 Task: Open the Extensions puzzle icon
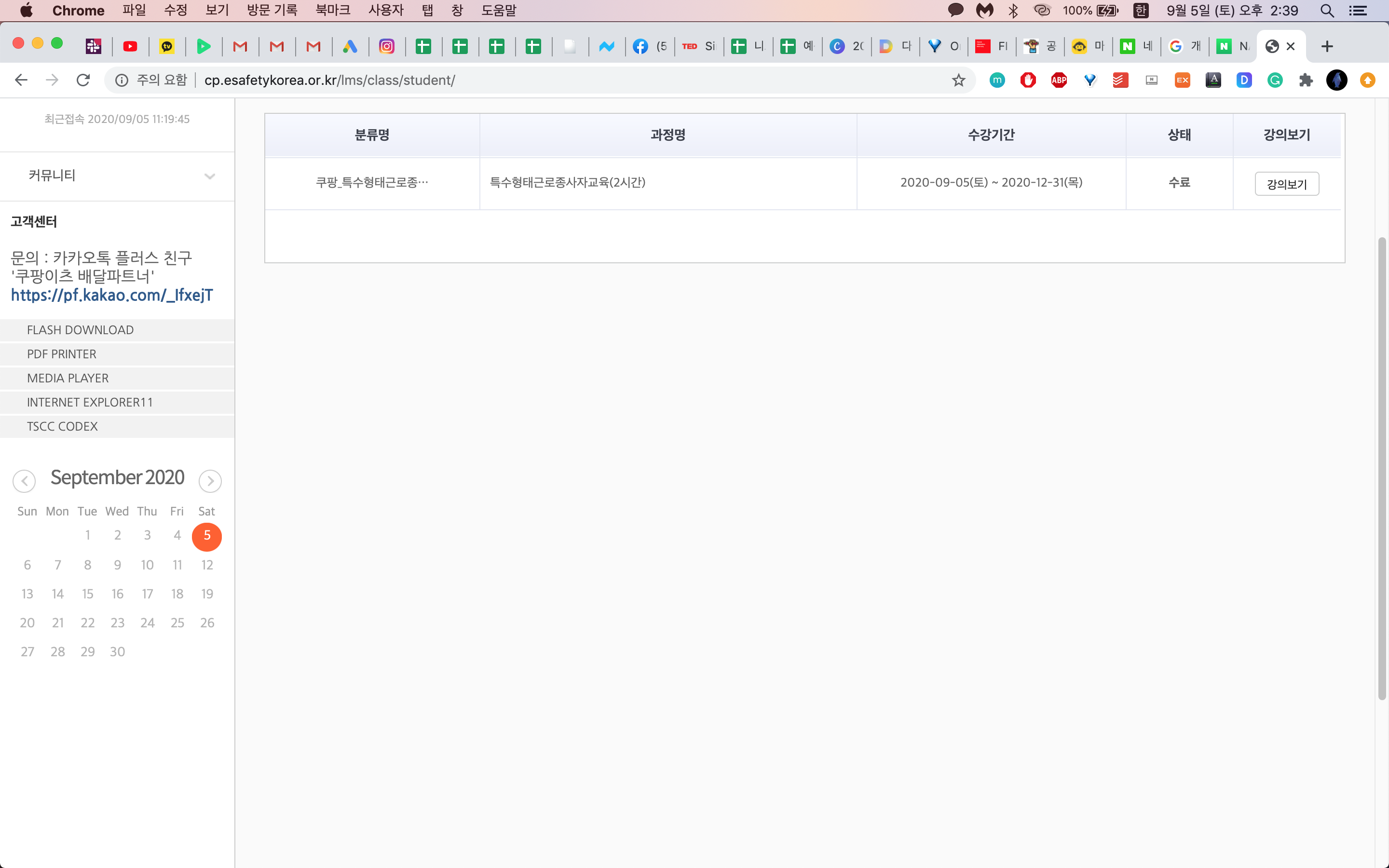coord(1306,80)
